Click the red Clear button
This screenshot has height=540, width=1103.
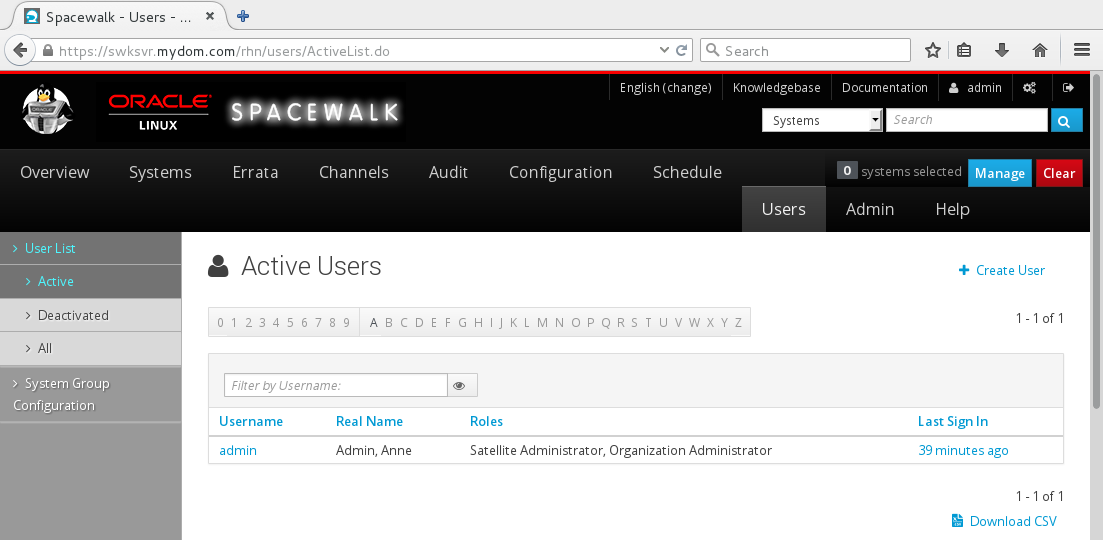pyautogui.click(x=1059, y=173)
